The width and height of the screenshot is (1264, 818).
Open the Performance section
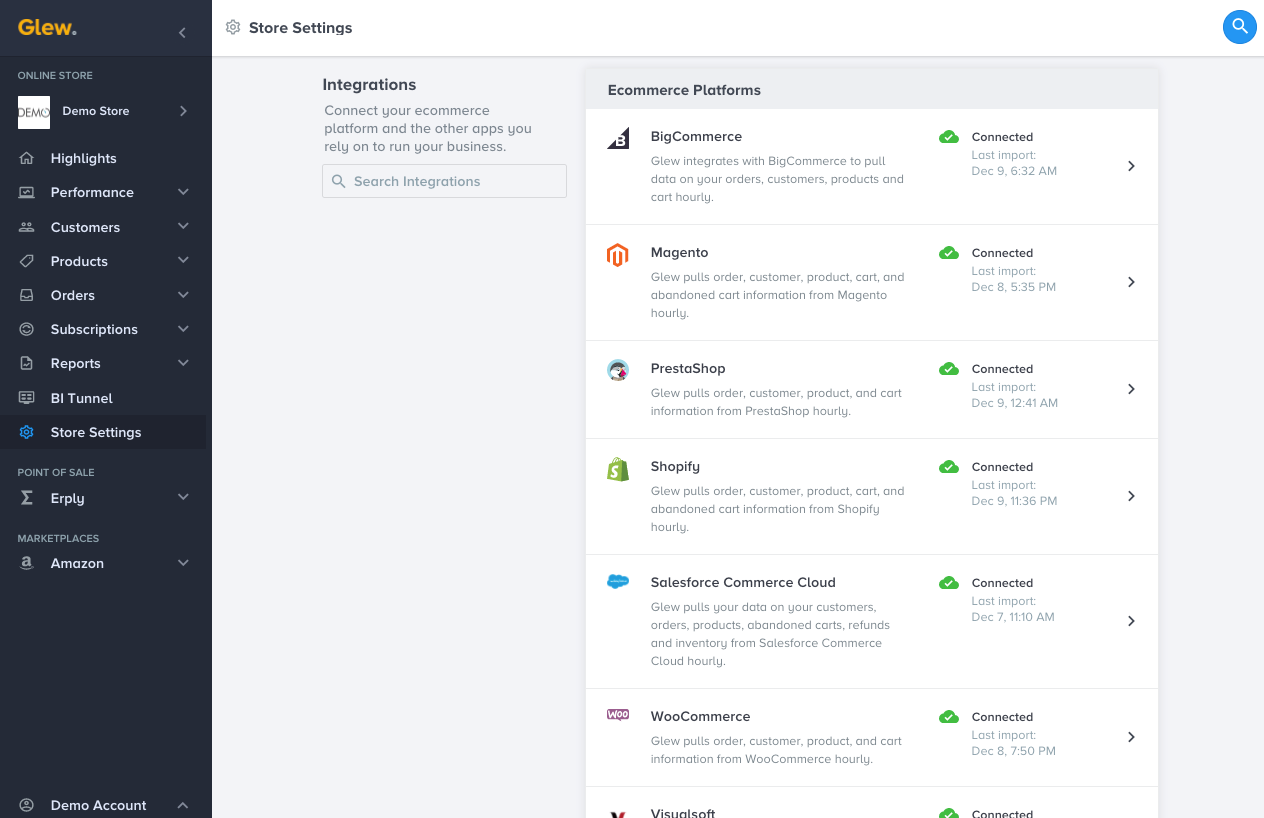pyautogui.click(x=92, y=192)
